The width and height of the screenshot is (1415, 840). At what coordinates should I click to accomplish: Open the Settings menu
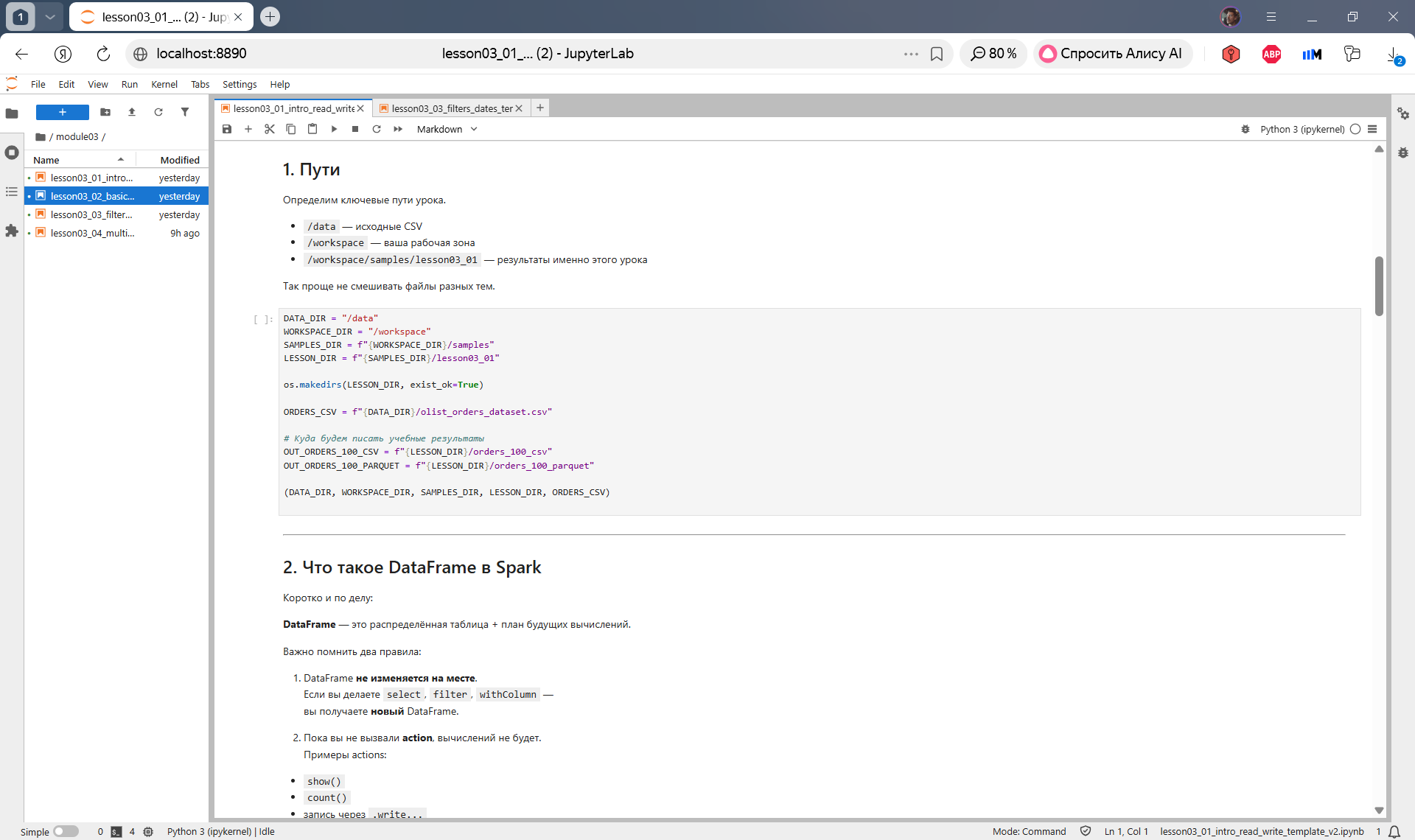coord(240,84)
